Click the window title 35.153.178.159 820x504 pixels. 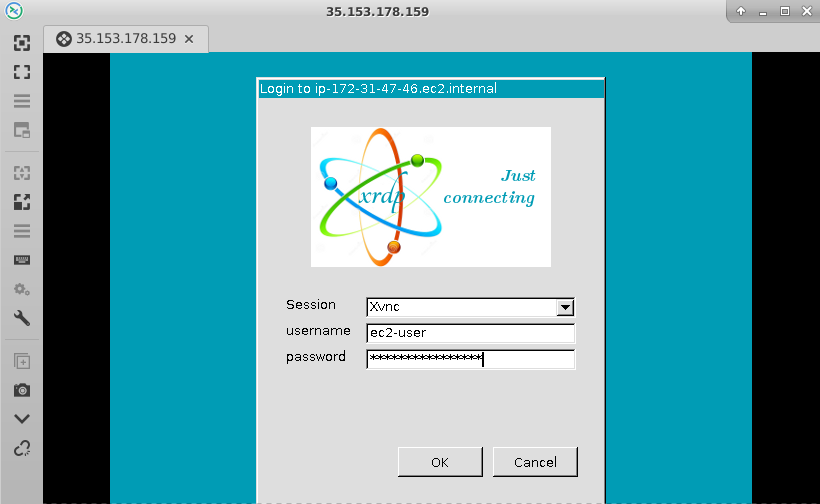point(378,12)
